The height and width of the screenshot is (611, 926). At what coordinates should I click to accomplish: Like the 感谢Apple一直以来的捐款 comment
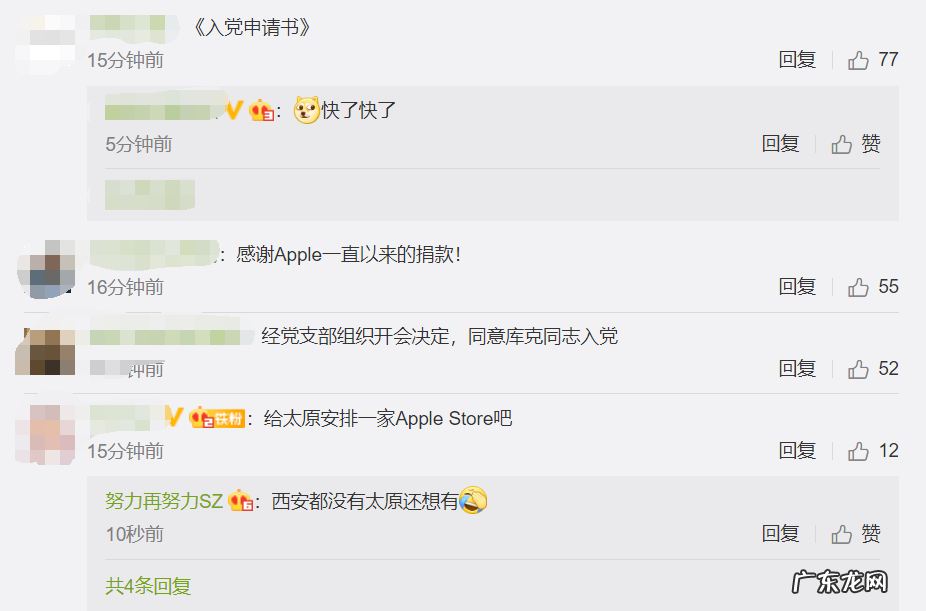coord(873,287)
